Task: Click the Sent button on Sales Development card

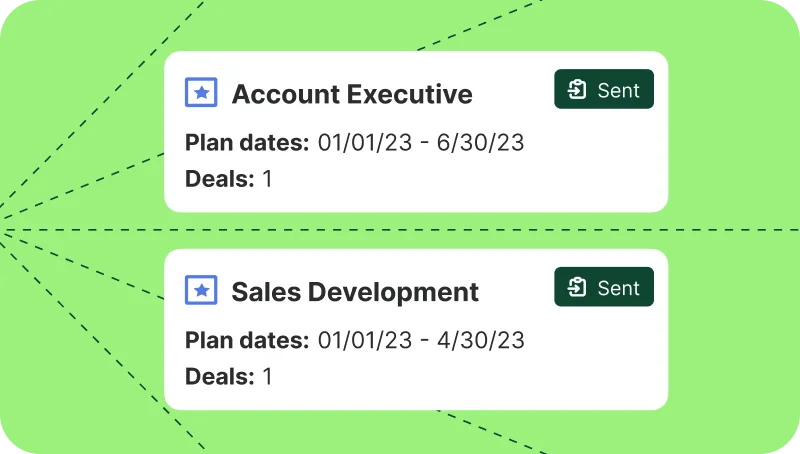Action: pos(604,287)
